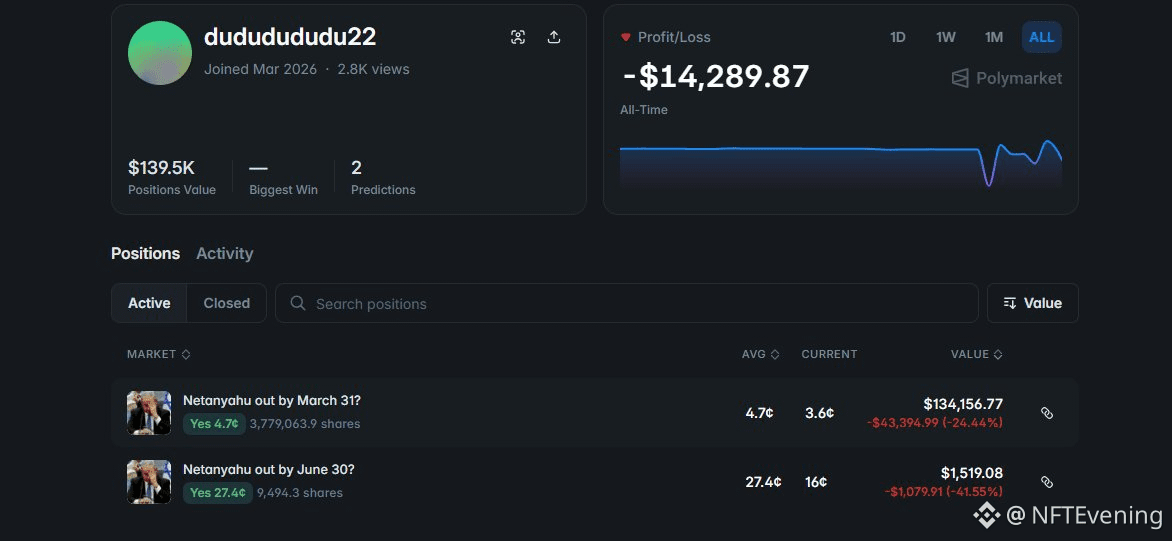1172x541 pixels.
Task: Click the red Profit/Loss indicator icon
Action: coord(626,37)
